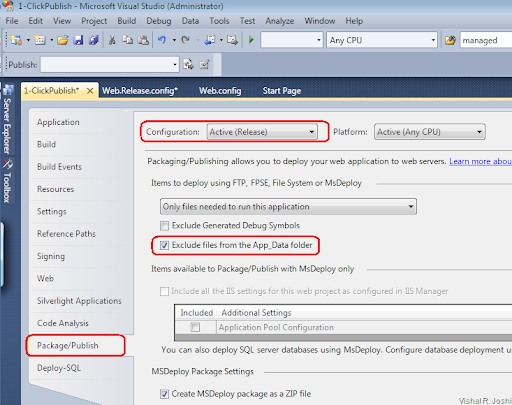The height and width of the screenshot is (405, 512).
Task: Open the Configuration Active (Release) dropdown
Action: coord(262,132)
